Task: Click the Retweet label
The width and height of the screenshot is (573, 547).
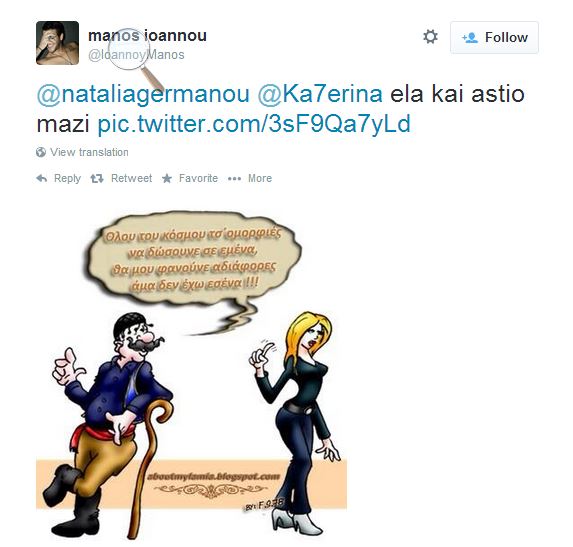Action: tap(131, 178)
